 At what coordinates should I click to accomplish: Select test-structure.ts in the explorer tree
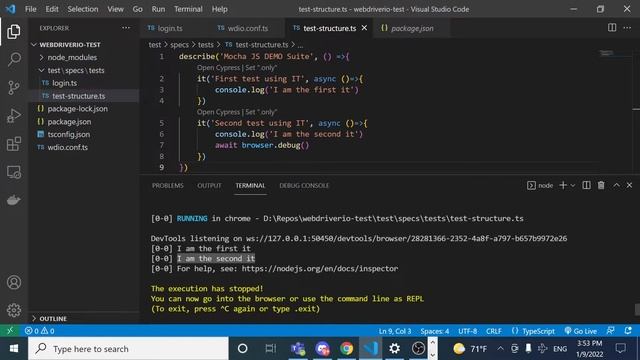(78, 96)
